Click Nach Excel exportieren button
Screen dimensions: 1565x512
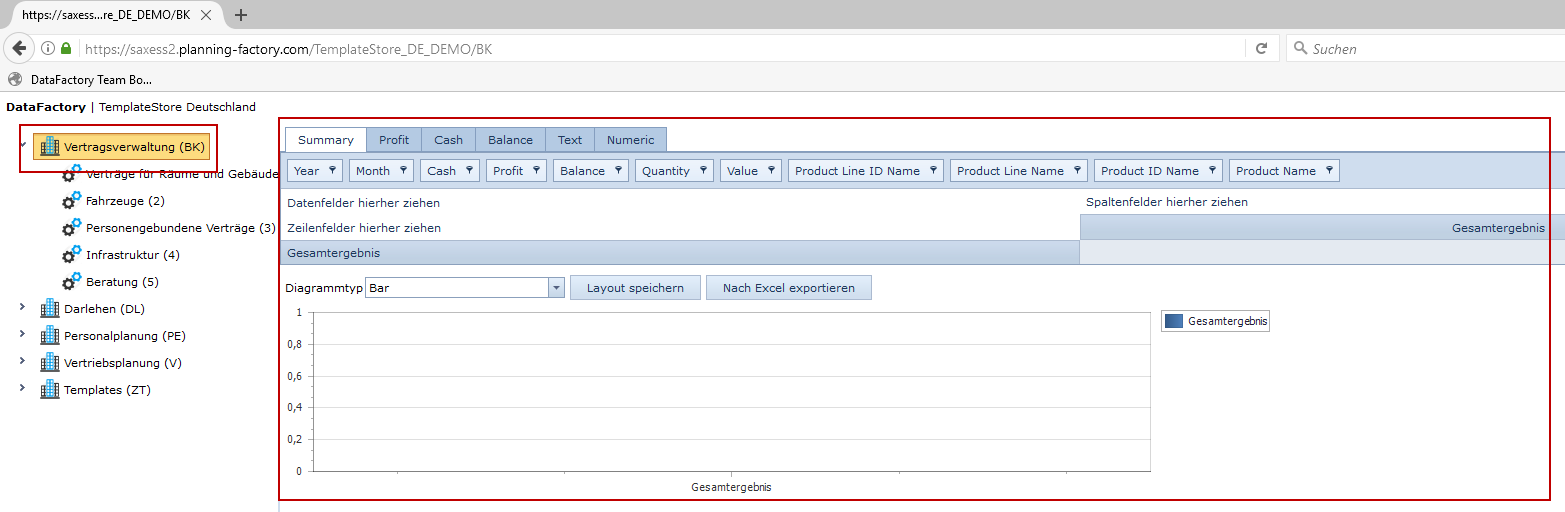pyautogui.click(x=788, y=288)
